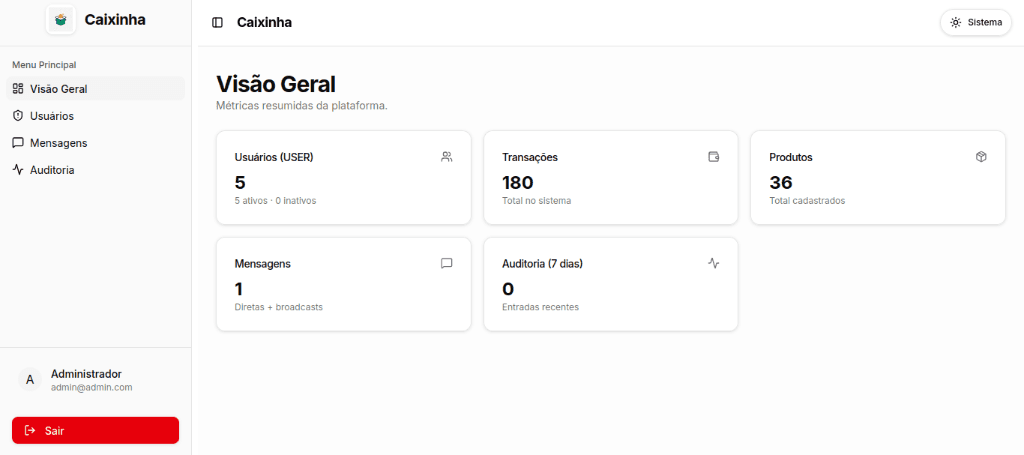Click the Transações card title

[530, 157]
